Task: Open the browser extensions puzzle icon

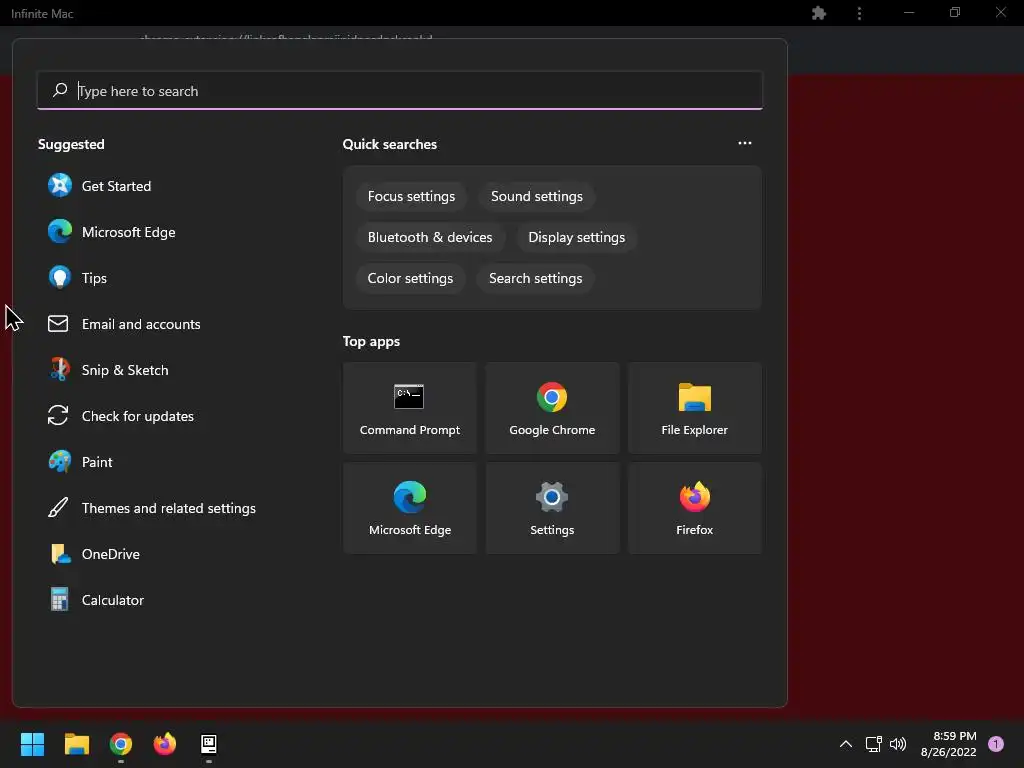Action: point(819,13)
